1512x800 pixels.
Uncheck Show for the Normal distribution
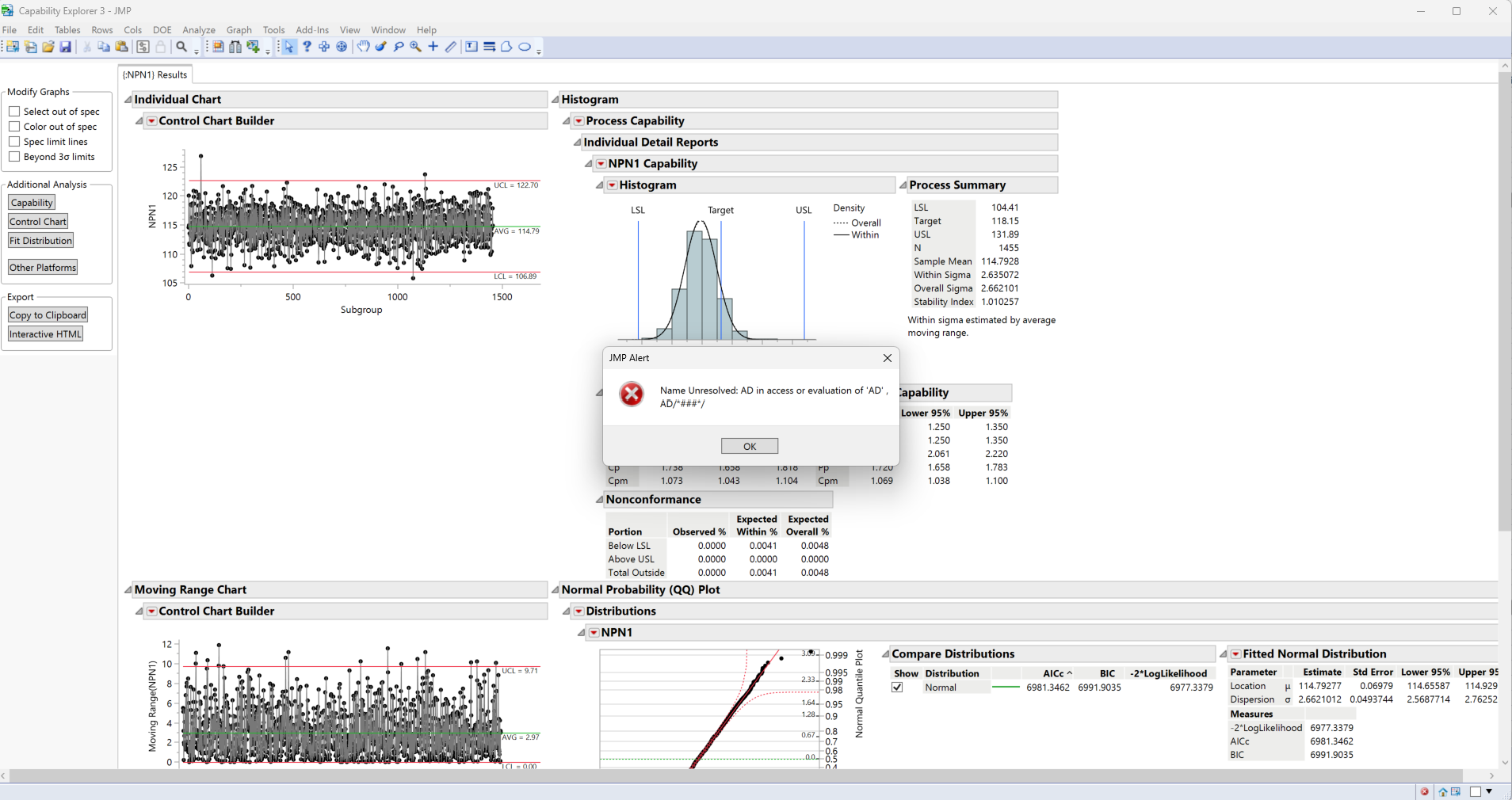897,688
